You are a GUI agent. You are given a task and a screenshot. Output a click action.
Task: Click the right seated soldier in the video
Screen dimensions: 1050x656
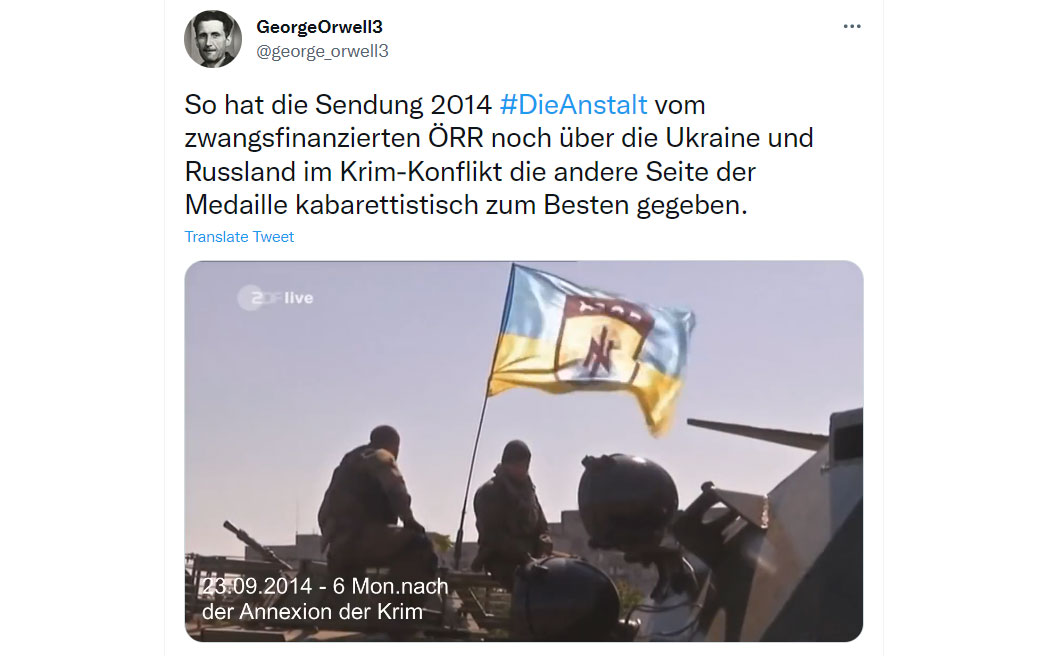(511, 509)
